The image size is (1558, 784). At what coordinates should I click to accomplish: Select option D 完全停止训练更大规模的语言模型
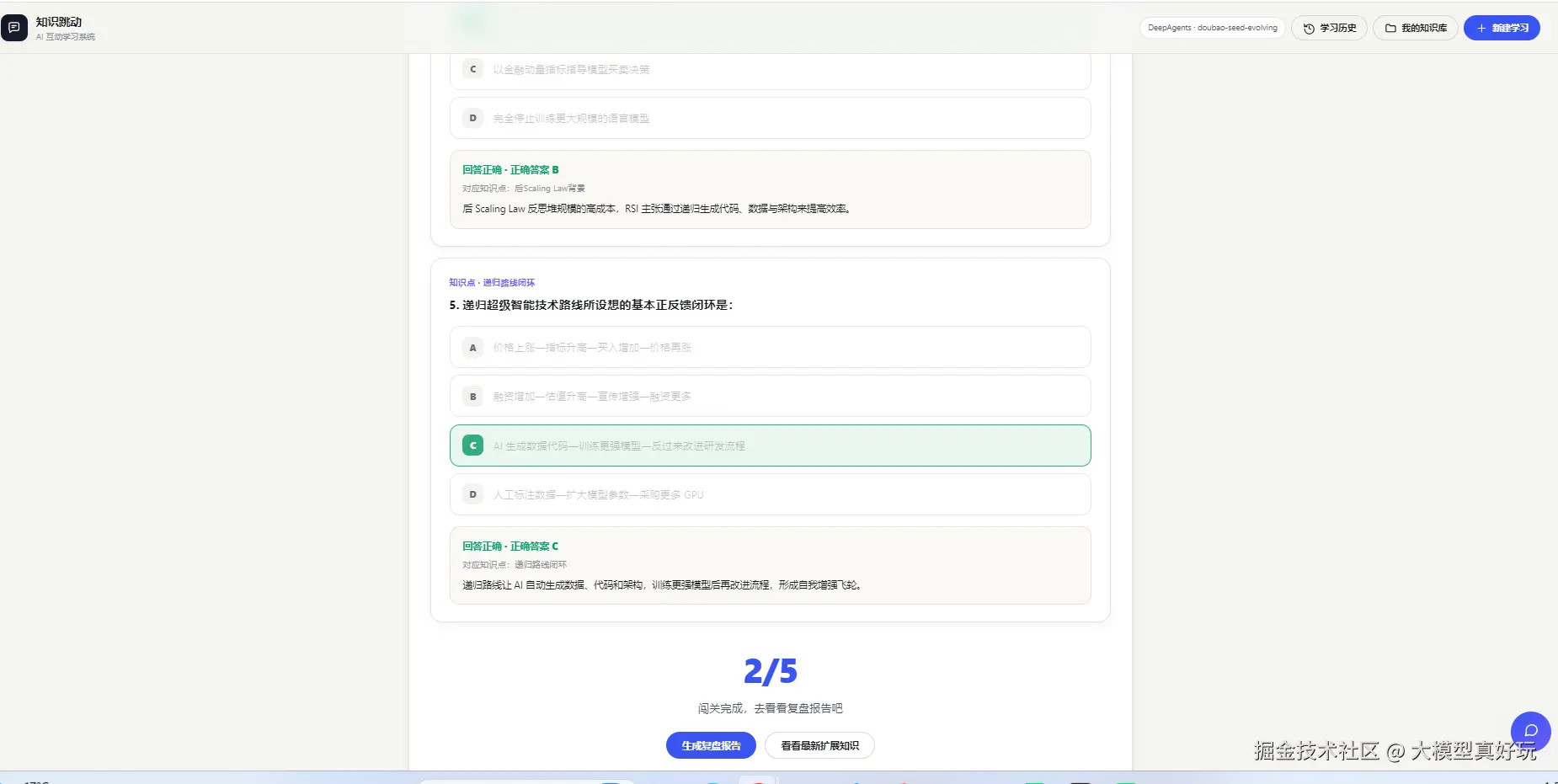[x=771, y=118]
